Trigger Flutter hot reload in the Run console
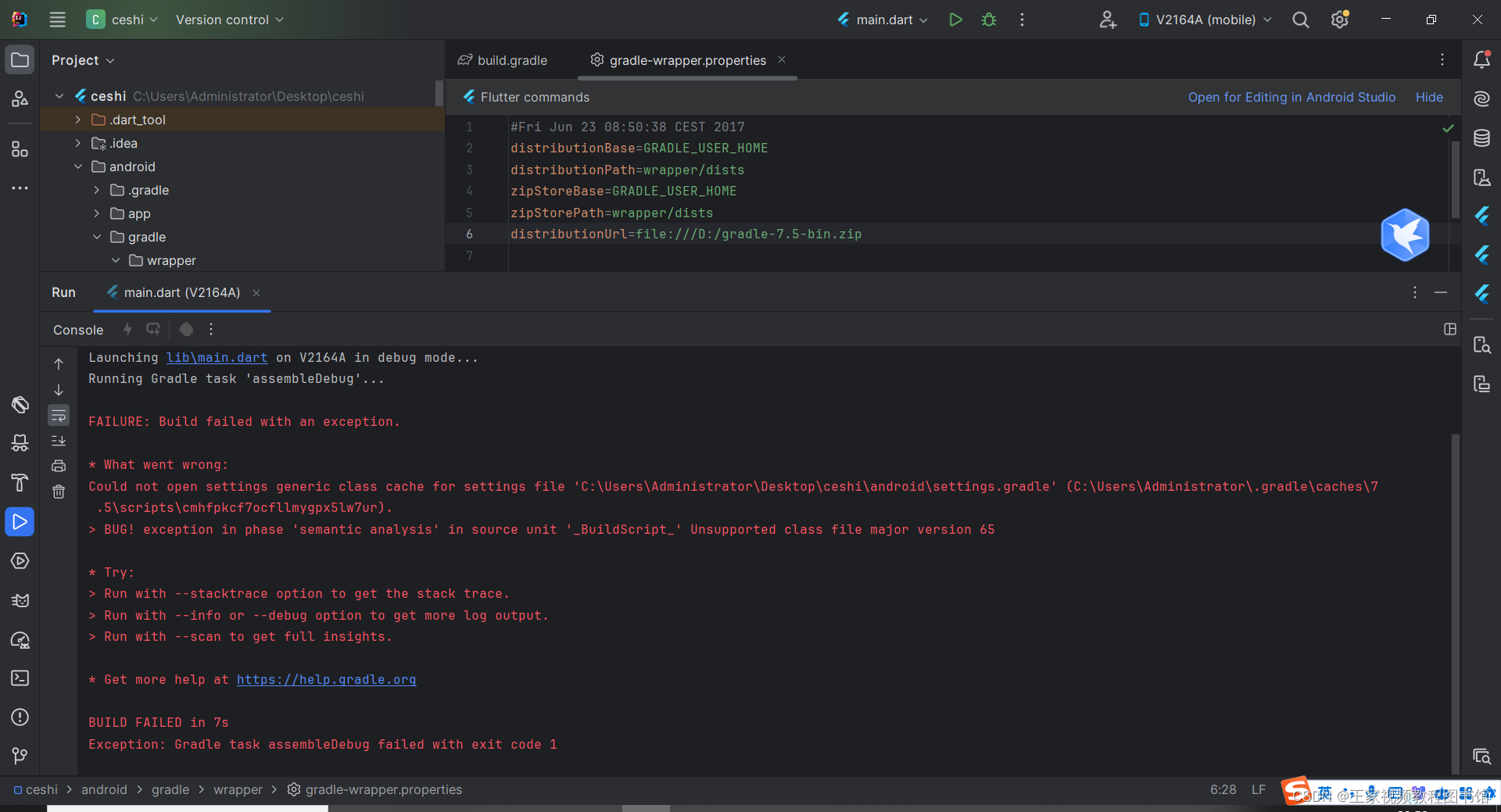1501x812 pixels. pyautogui.click(x=128, y=329)
